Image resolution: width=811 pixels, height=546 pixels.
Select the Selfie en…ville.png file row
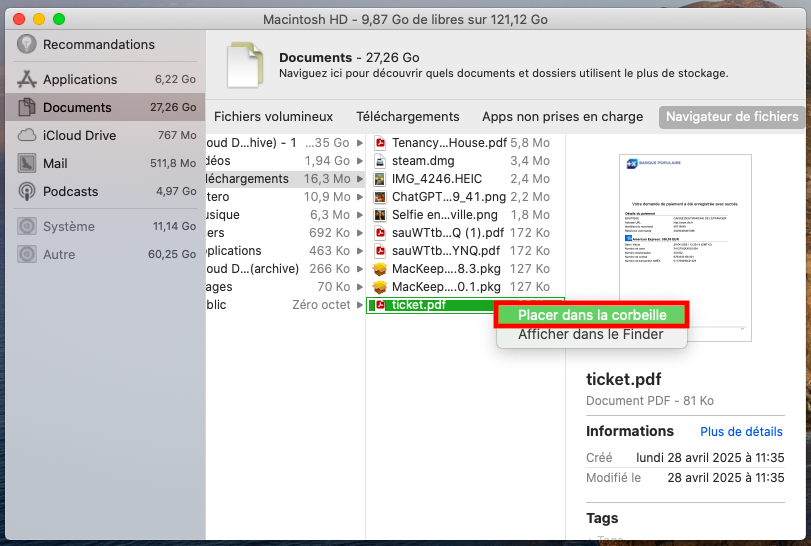[x=465, y=215]
